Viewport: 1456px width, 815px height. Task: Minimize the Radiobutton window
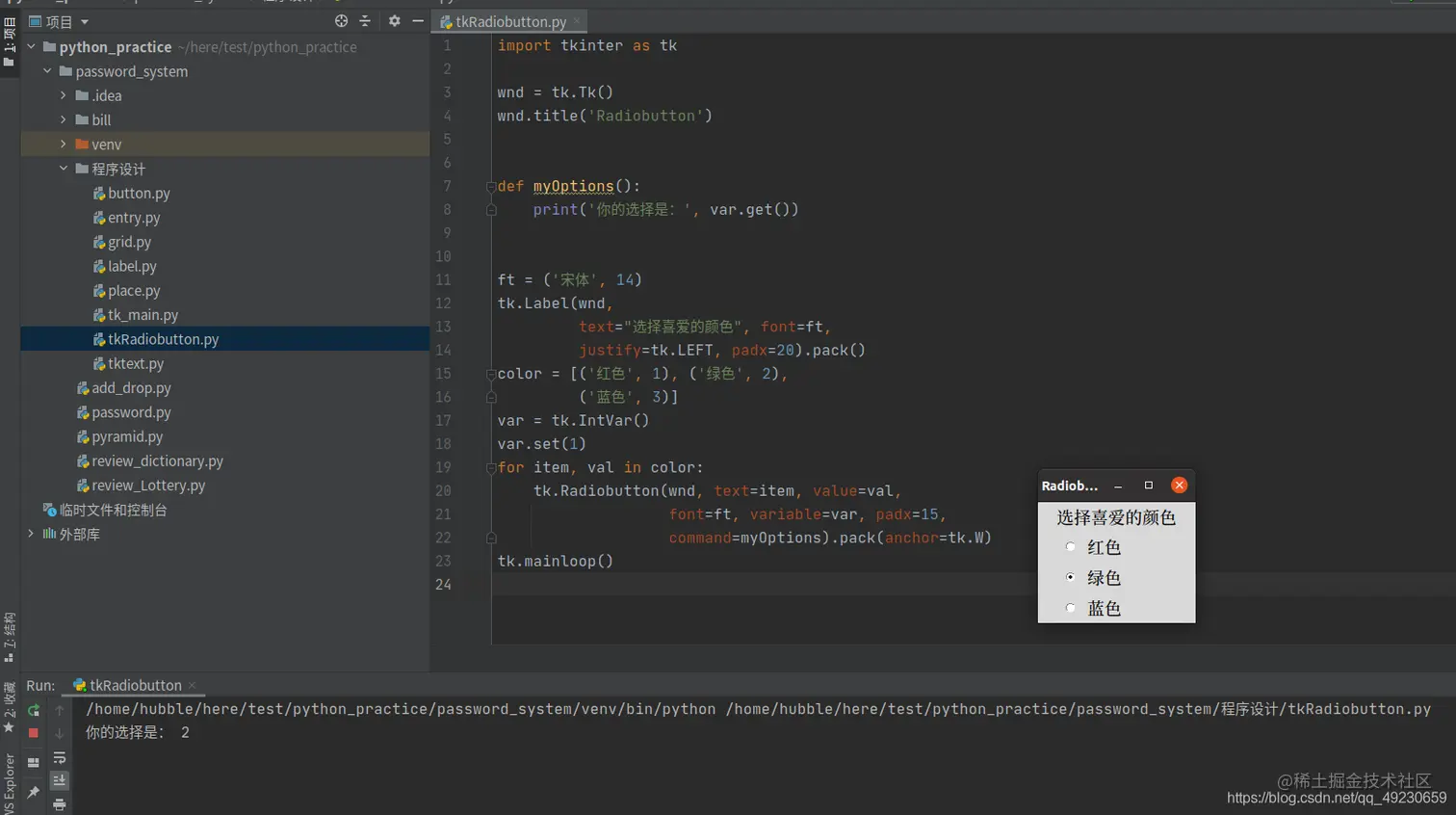click(x=1118, y=486)
